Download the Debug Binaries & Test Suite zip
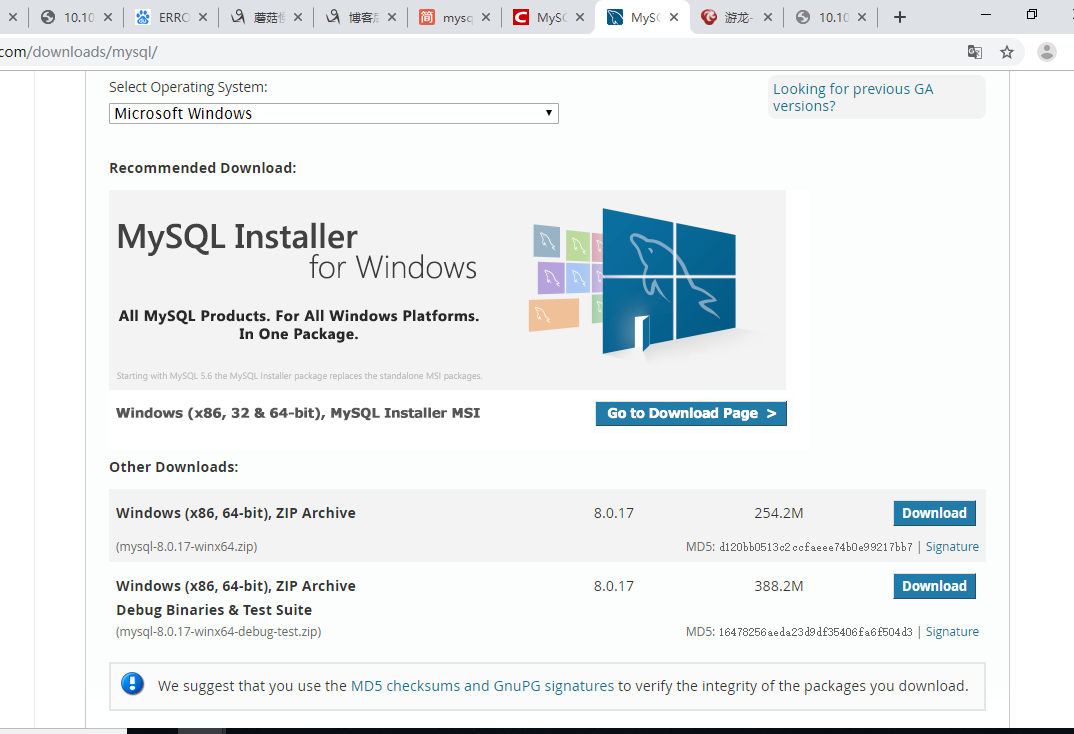The width and height of the screenshot is (1074, 734). (934, 586)
